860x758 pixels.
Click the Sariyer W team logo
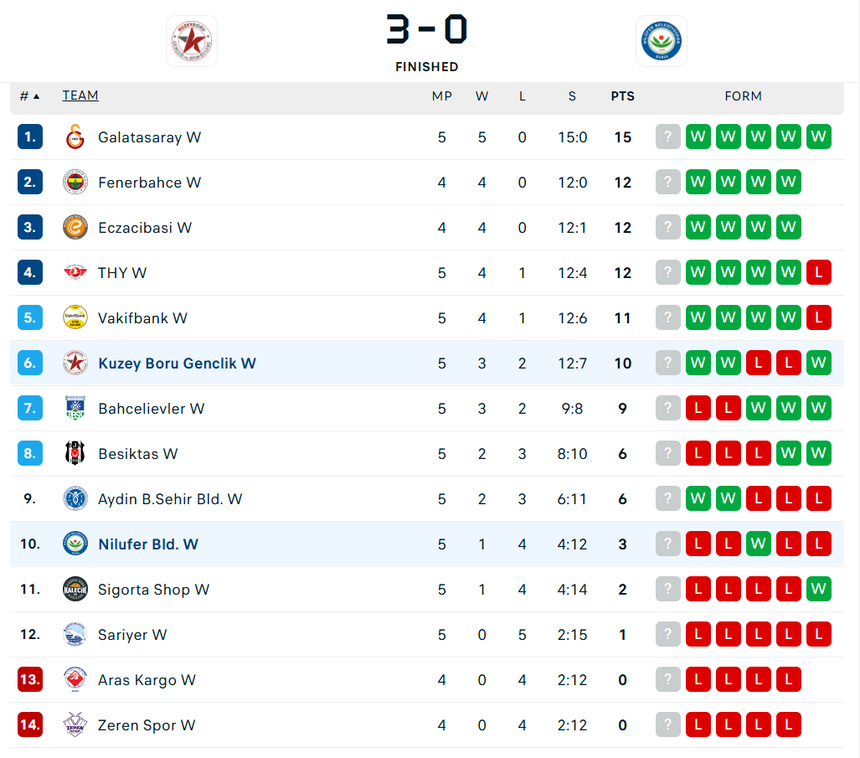tap(75, 635)
